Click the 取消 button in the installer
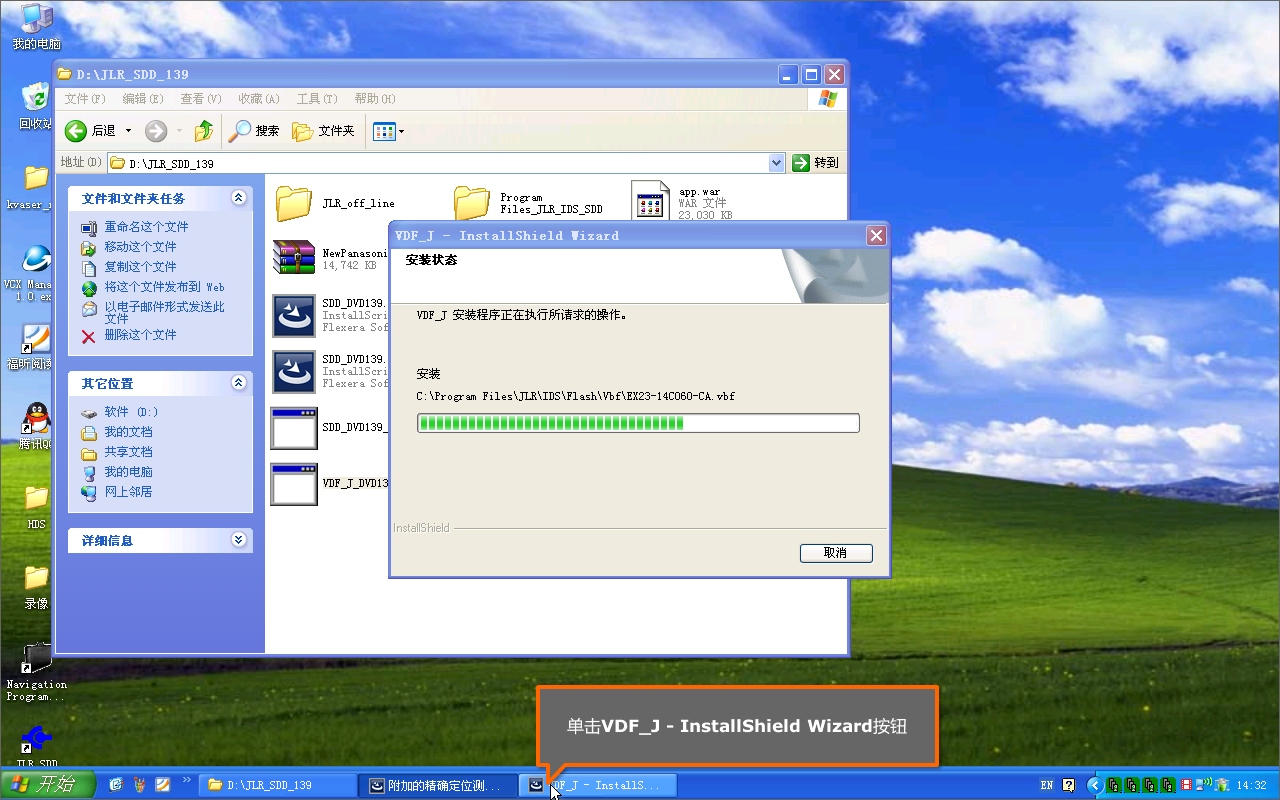 tap(836, 553)
